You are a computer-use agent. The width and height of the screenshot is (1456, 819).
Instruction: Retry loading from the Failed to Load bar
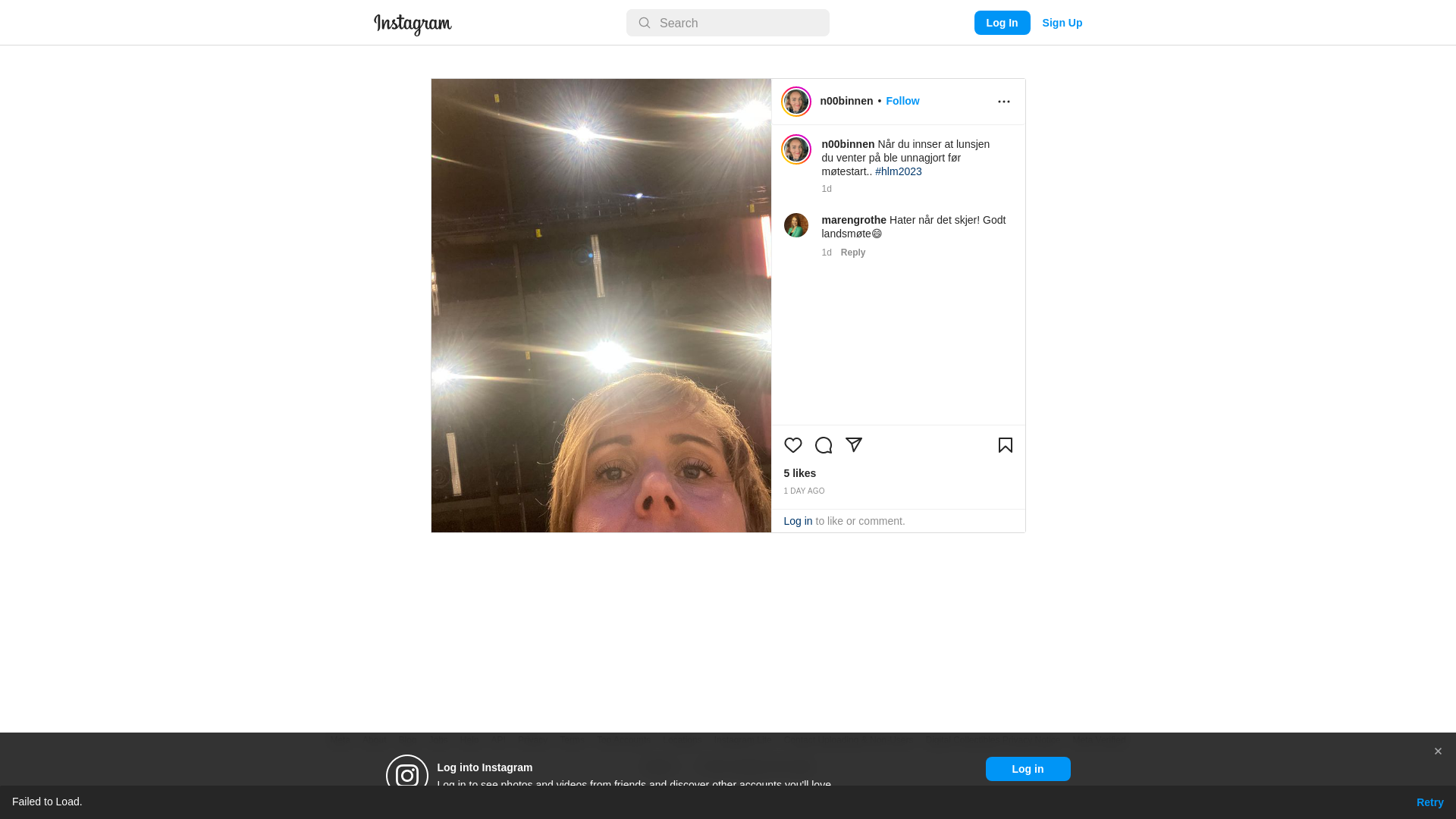[1430, 802]
